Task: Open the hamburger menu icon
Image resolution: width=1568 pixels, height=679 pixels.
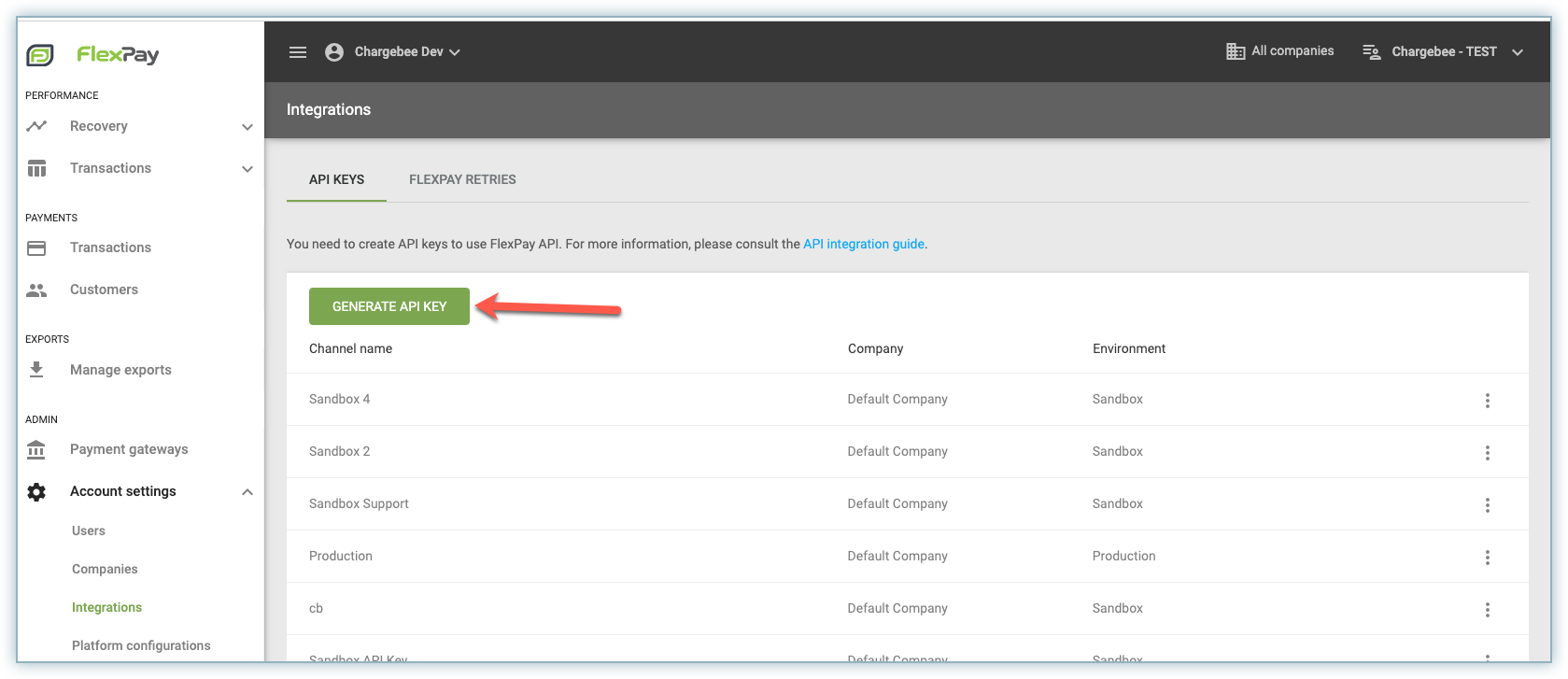Action: 298,52
